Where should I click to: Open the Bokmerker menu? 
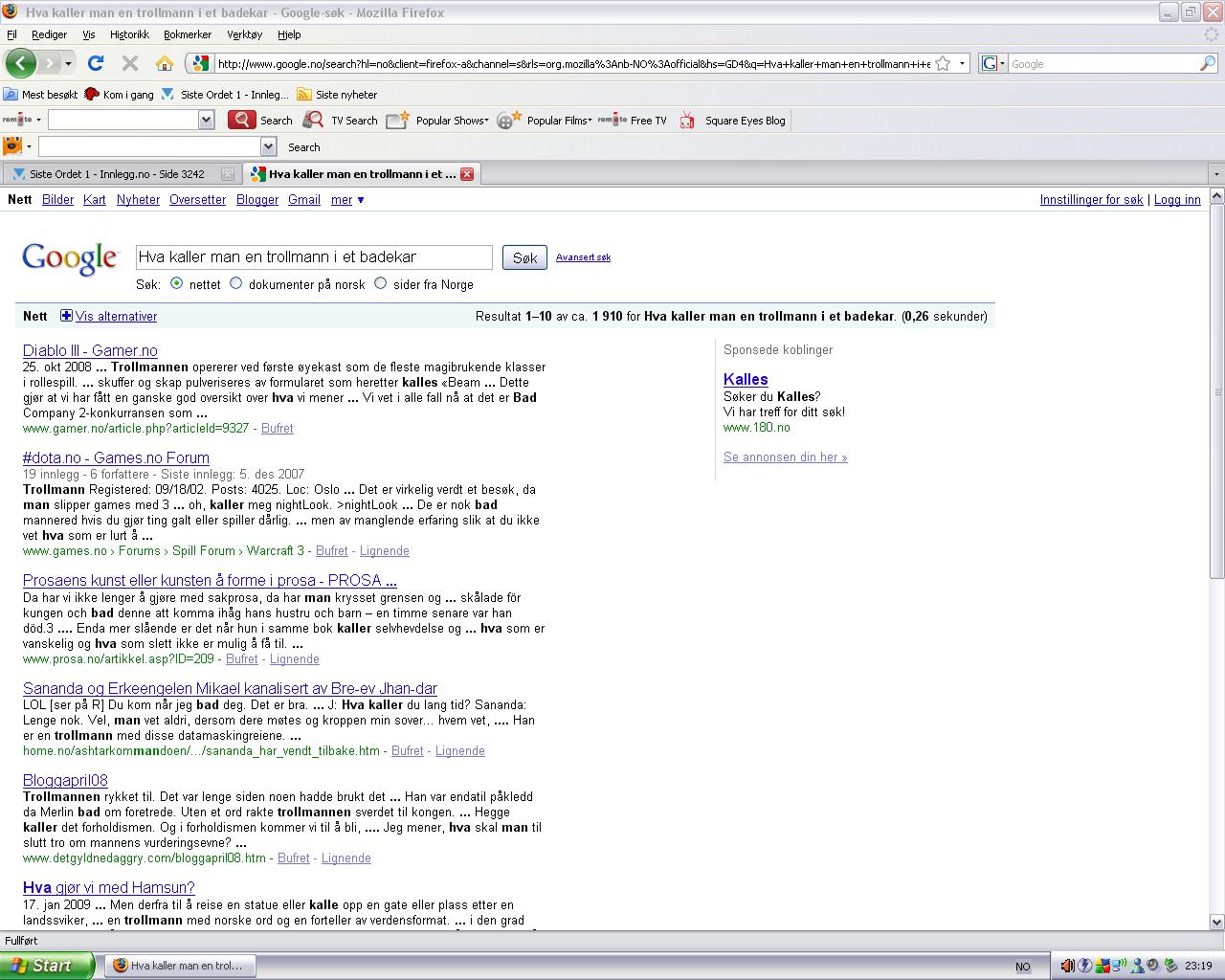(188, 34)
